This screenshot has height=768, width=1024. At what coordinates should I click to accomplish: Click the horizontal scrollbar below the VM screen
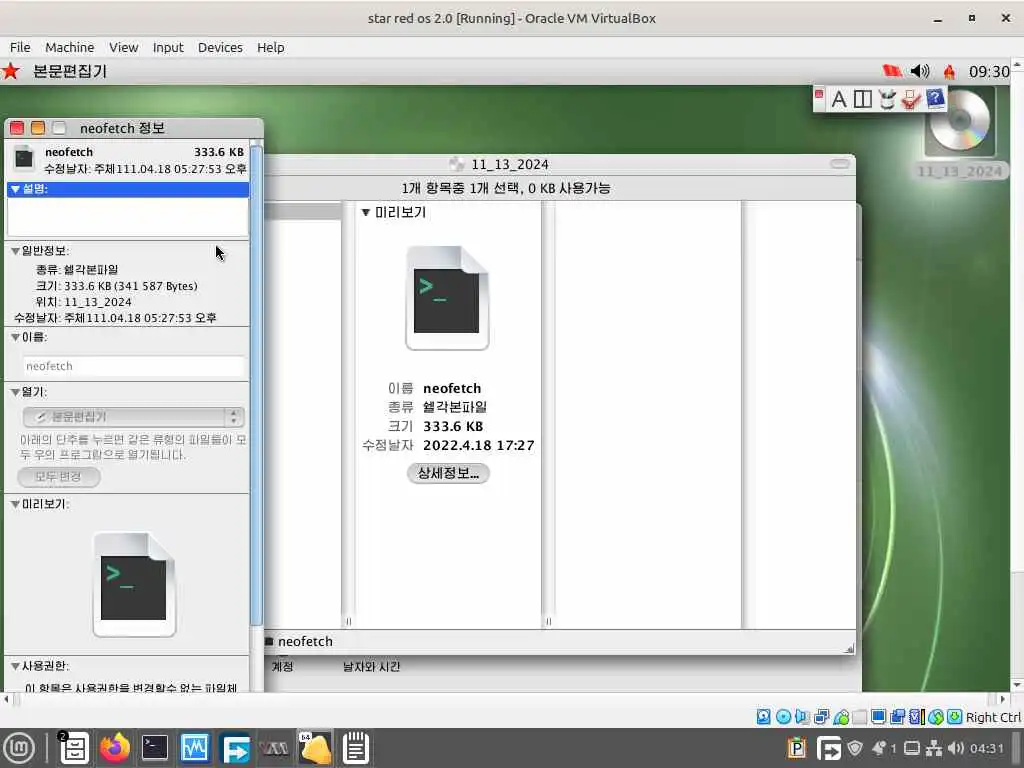(503, 699)
